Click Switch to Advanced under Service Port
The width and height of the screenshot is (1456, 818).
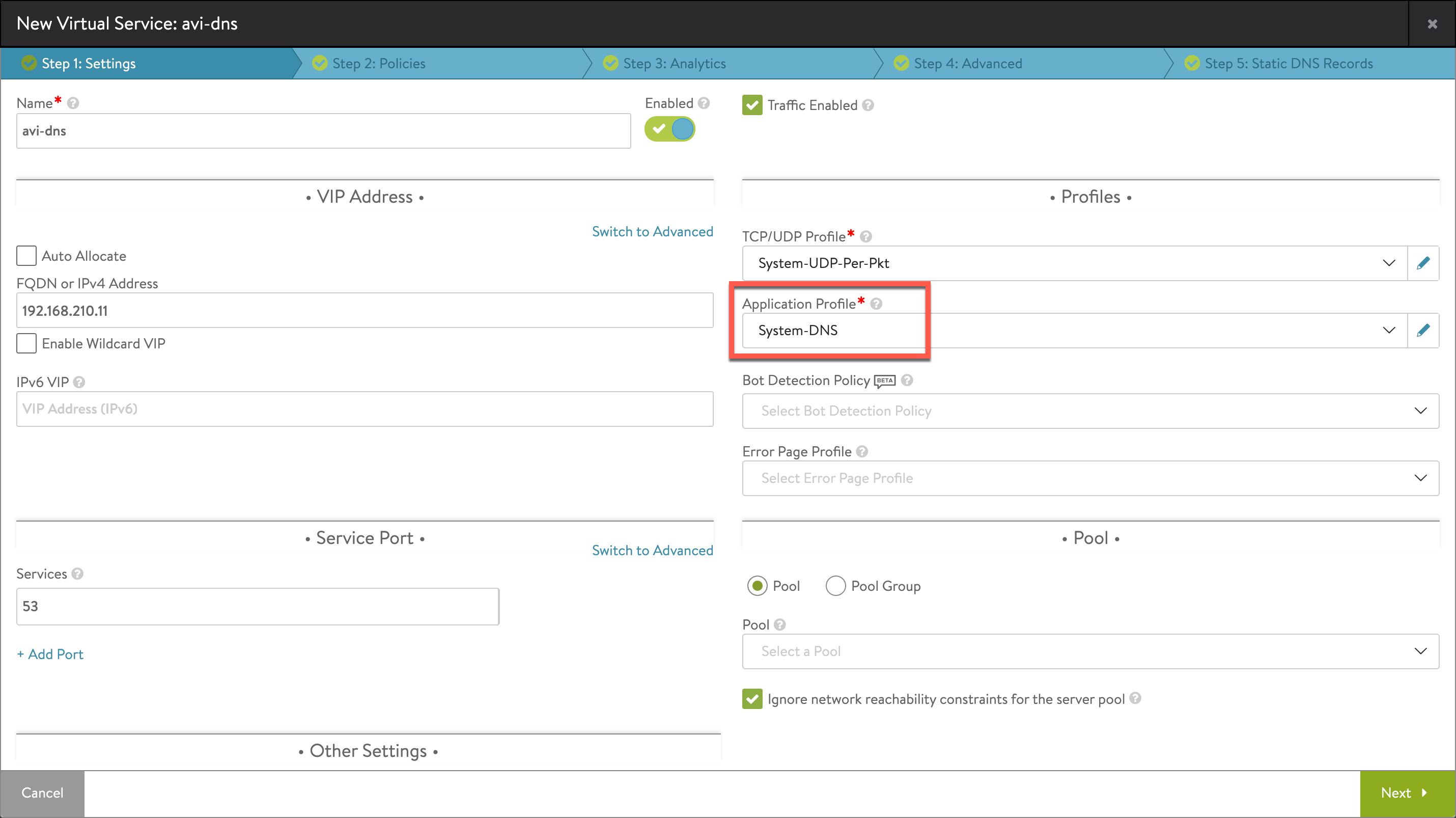[x=652, y=550]
